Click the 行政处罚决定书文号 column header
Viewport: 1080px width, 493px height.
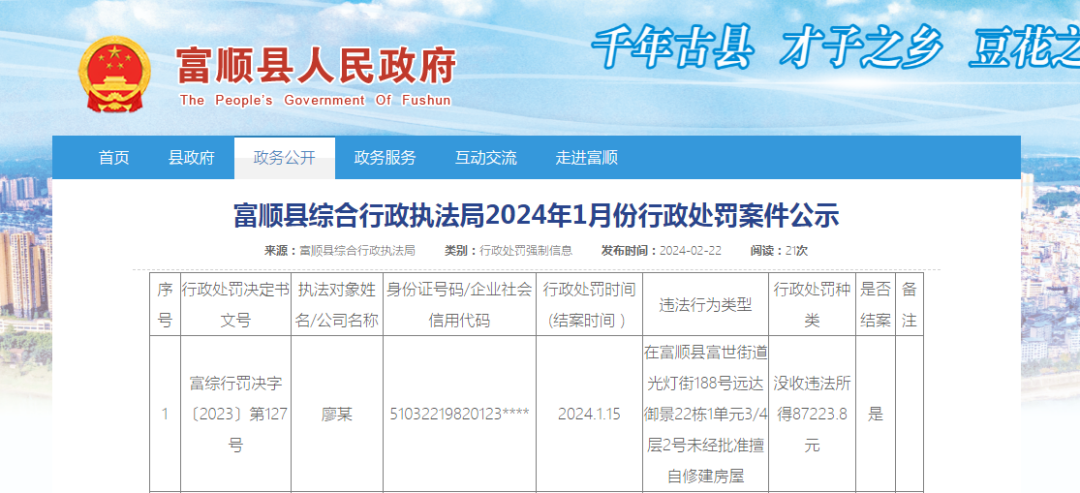pos(236,305)
